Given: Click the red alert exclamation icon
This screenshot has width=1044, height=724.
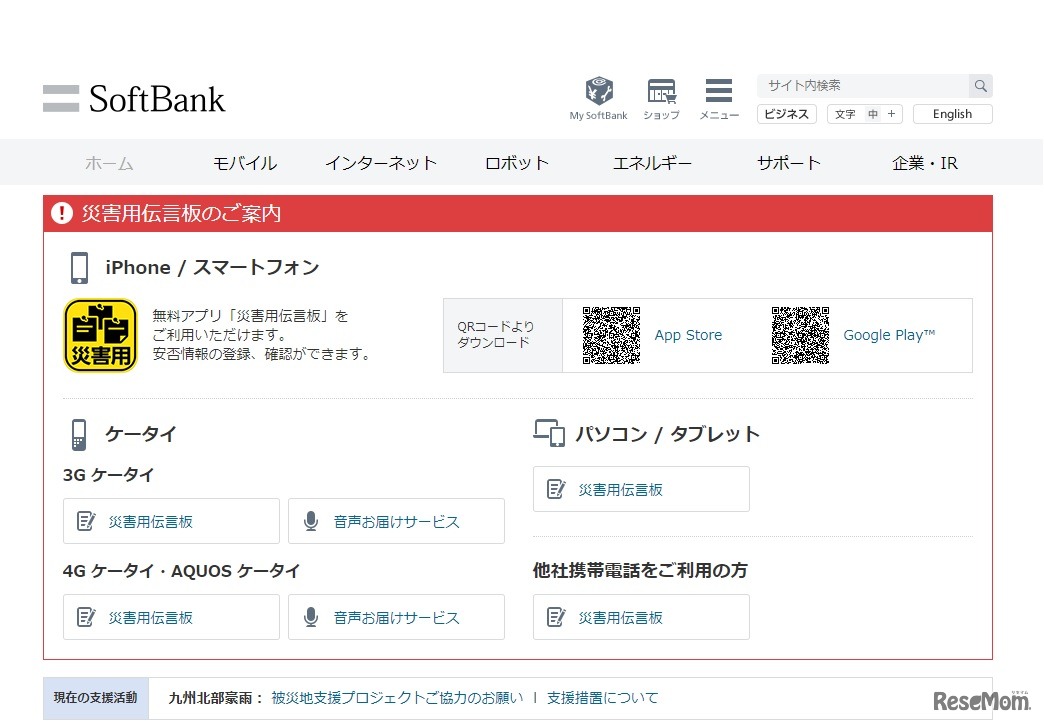Looking at the screenshot, I should pyautogui.click(x=62, y=213).
